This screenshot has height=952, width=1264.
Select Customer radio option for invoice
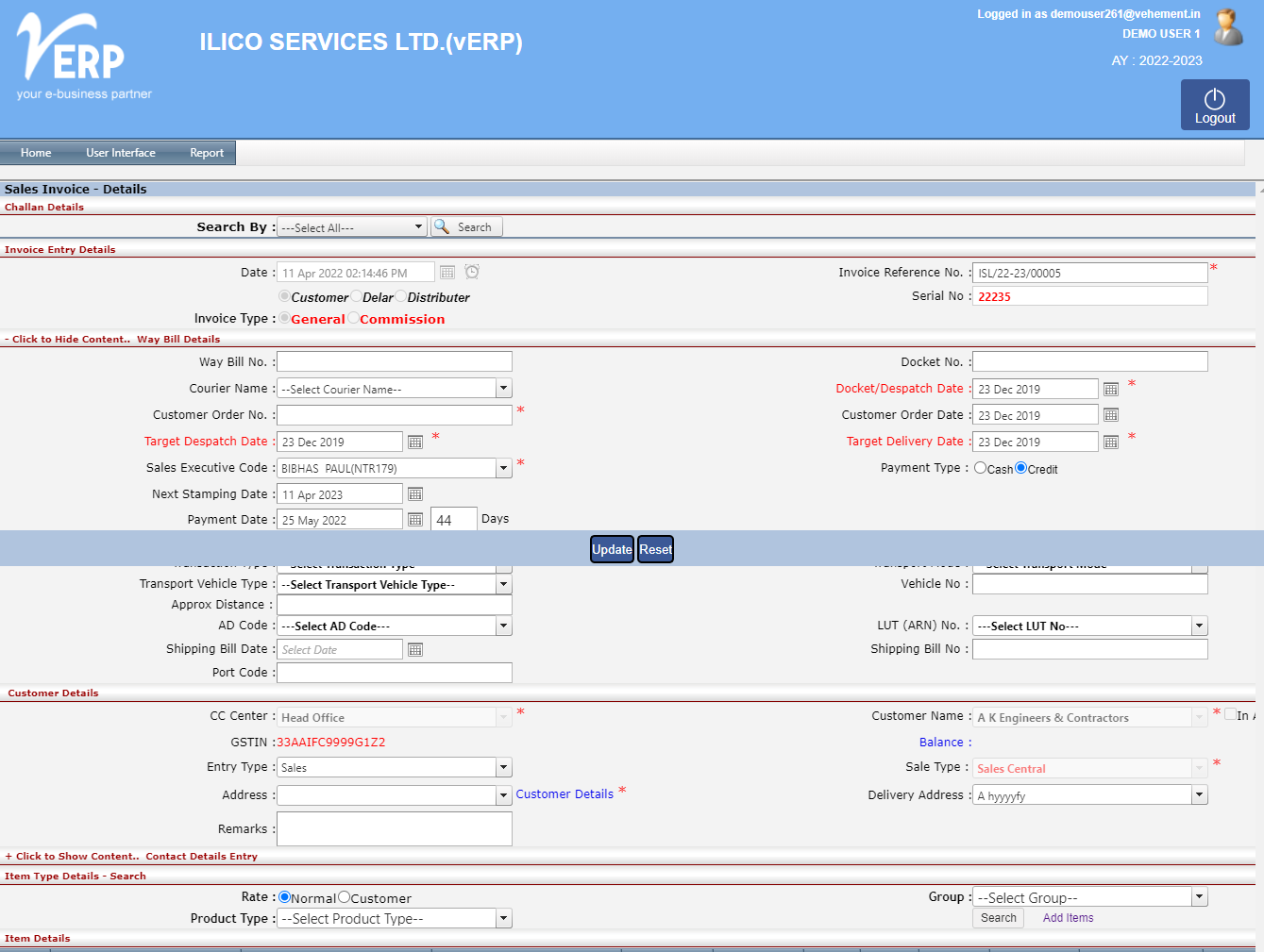284,296
